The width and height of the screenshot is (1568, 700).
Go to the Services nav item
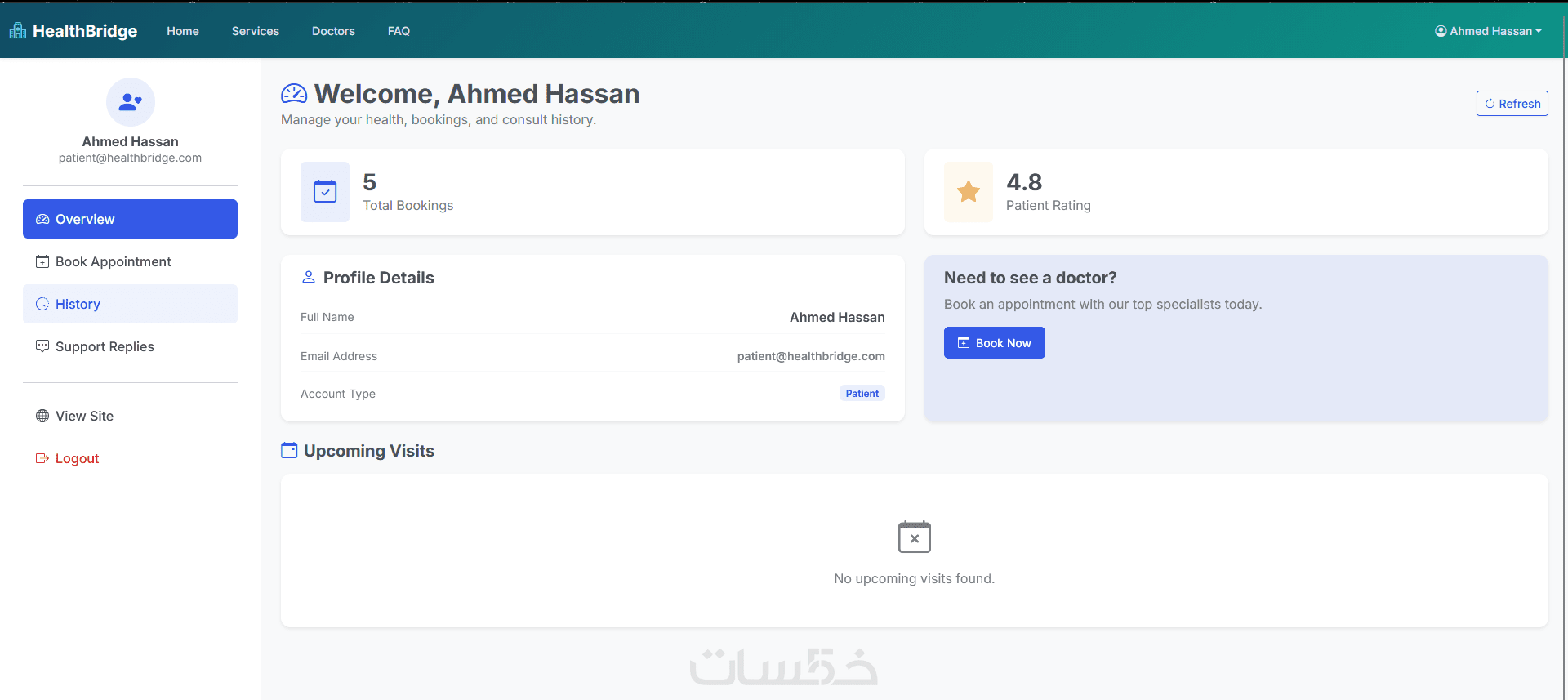(x=256, y=31)
